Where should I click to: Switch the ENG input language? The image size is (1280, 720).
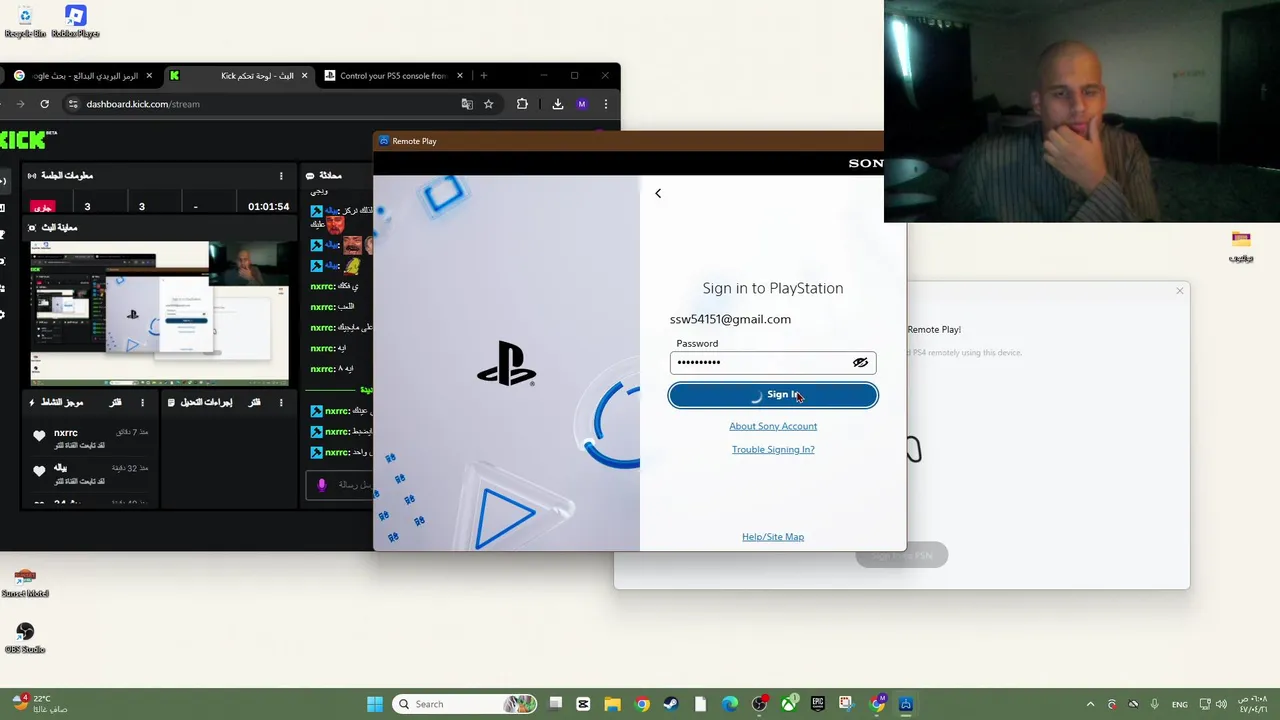[1180, 704]
